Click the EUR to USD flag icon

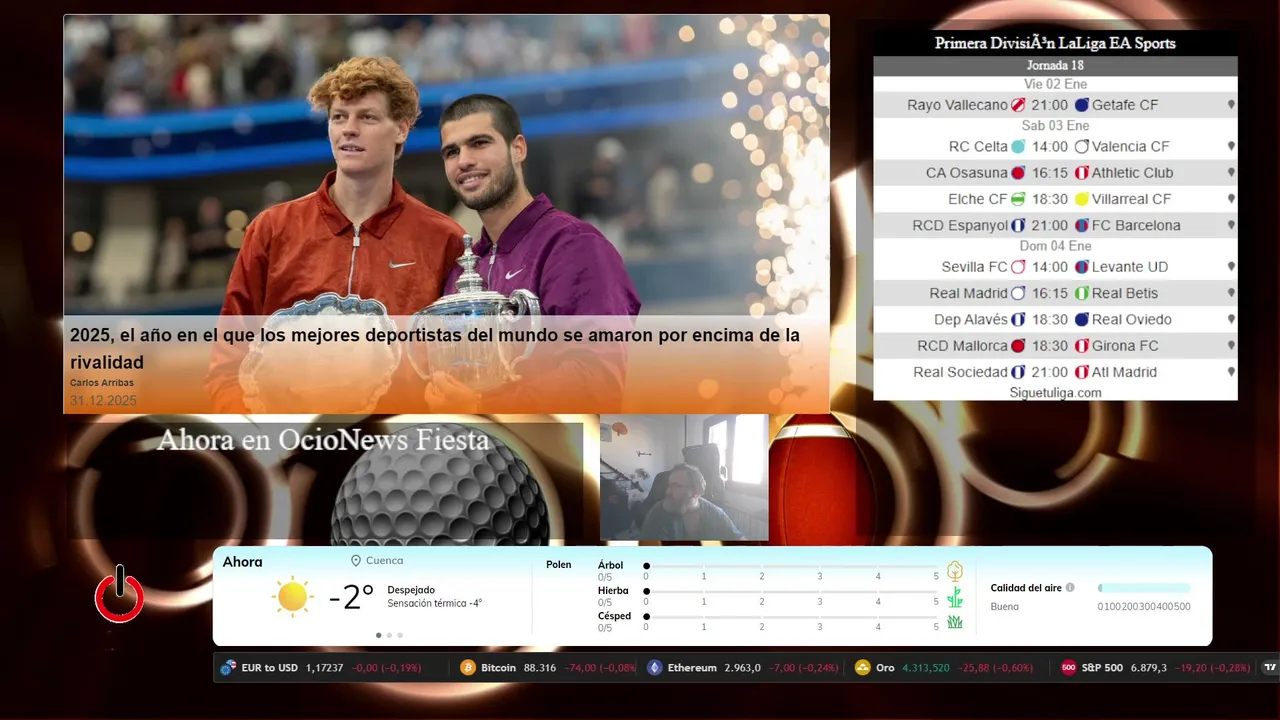pos(228,667)
